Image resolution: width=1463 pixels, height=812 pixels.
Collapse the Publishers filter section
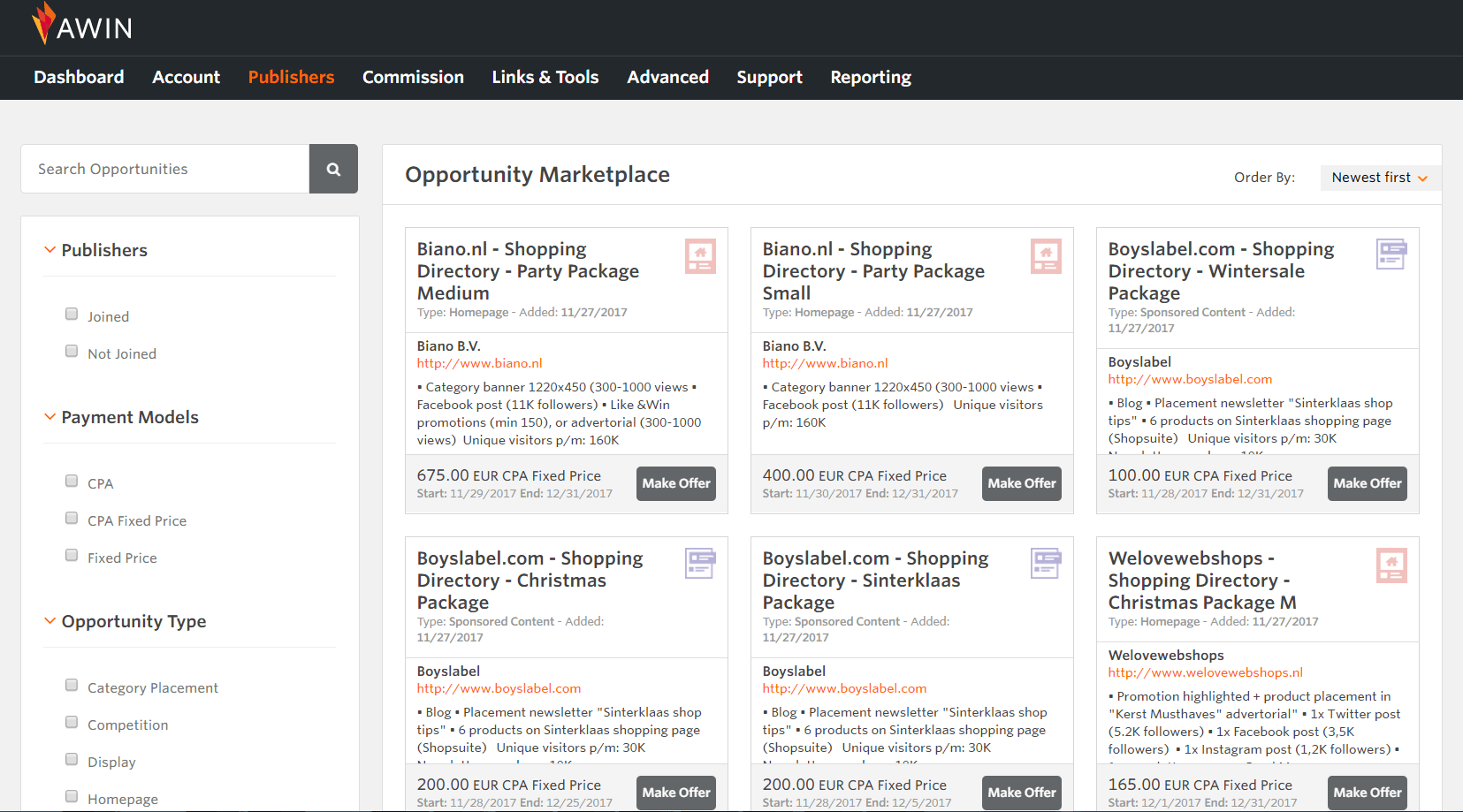click(x=50, y=250)
